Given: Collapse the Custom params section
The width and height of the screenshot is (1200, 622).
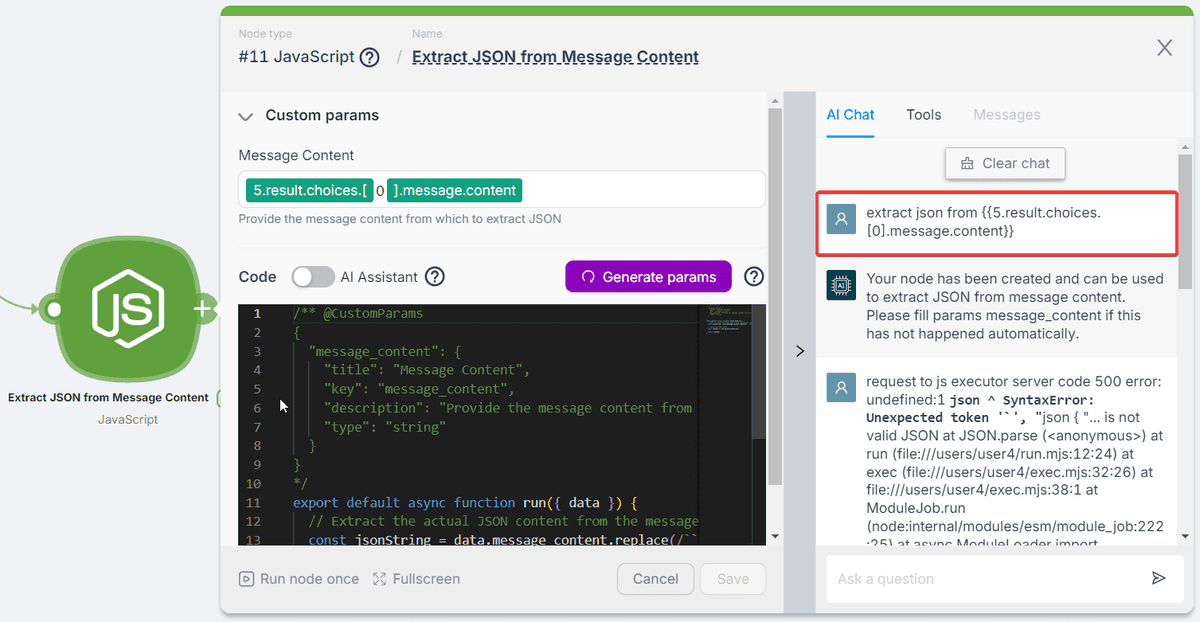Looking at the screenshot, I should click(x=246, y=116).
